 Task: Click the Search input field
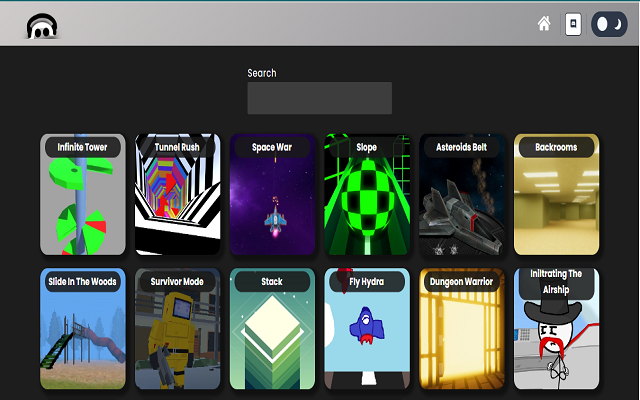(x=319, y=98)
